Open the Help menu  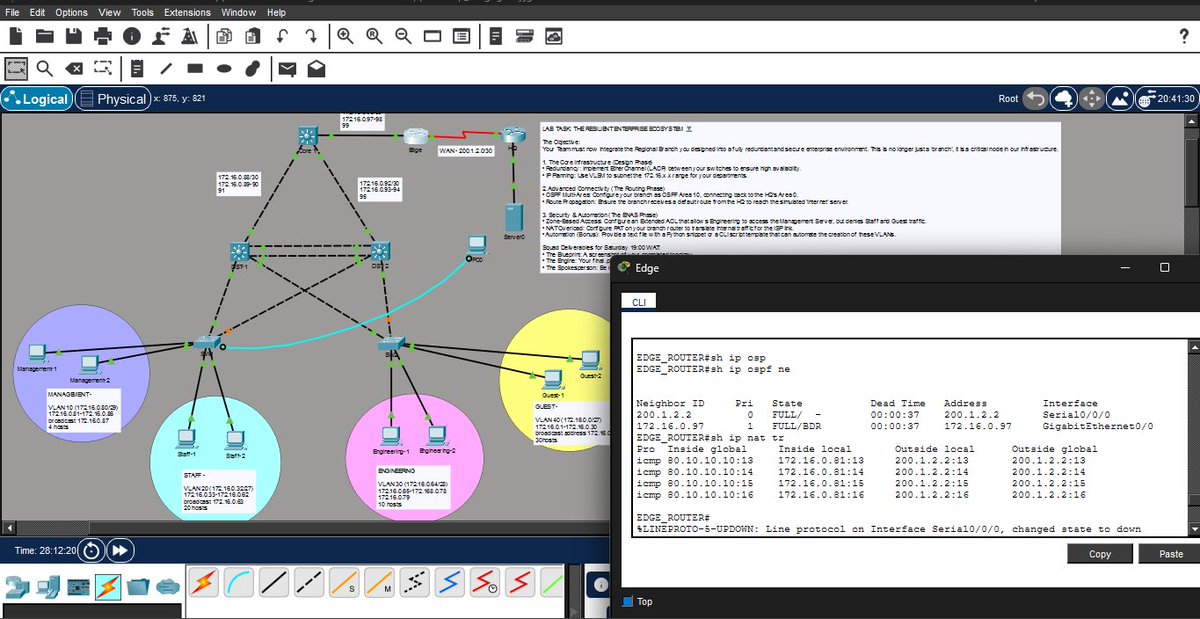tap(277, 12)
